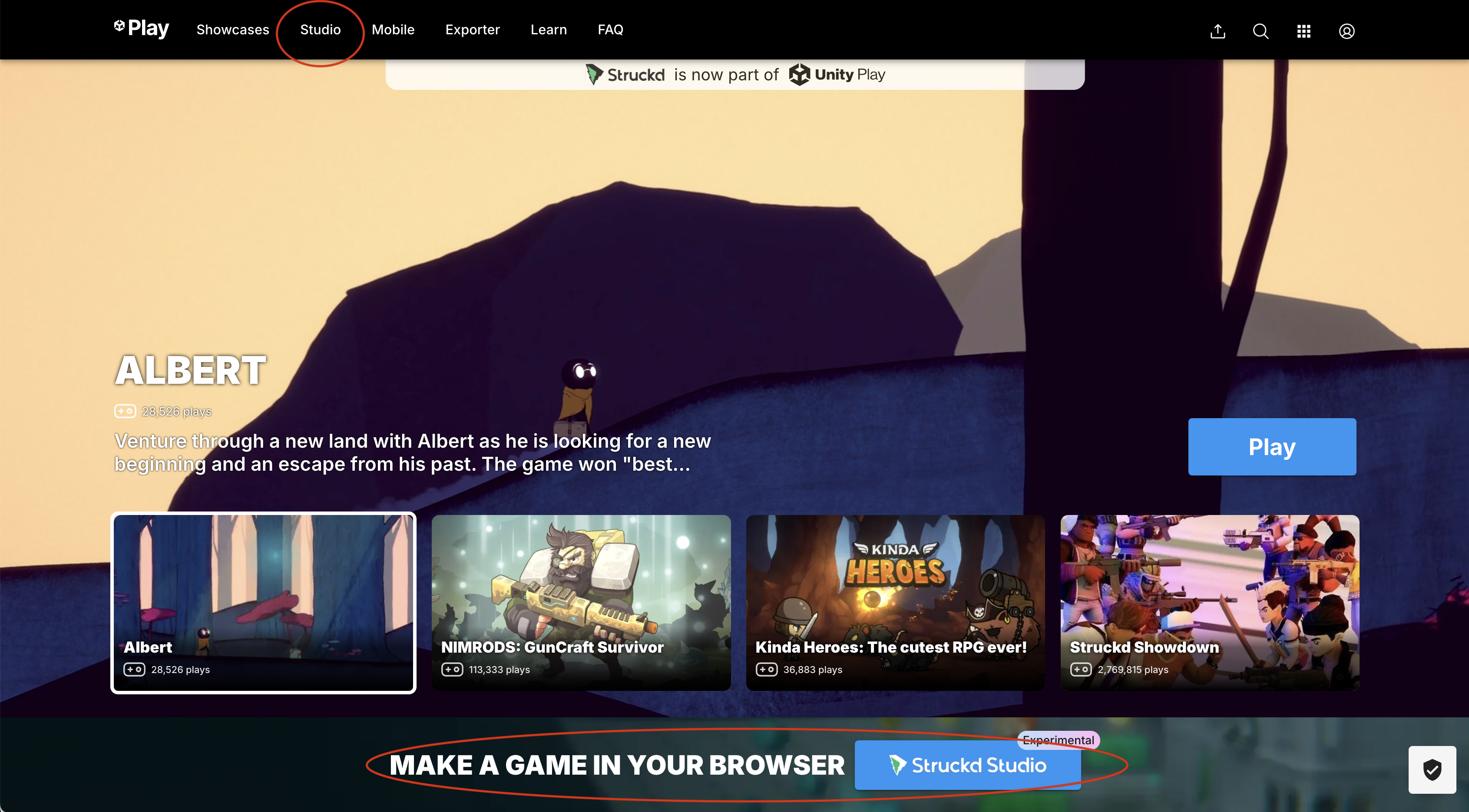Viewport: 1469px width, 812px height.
Task: Choose the Kinda Heroes game card
Action: [895, 602]
